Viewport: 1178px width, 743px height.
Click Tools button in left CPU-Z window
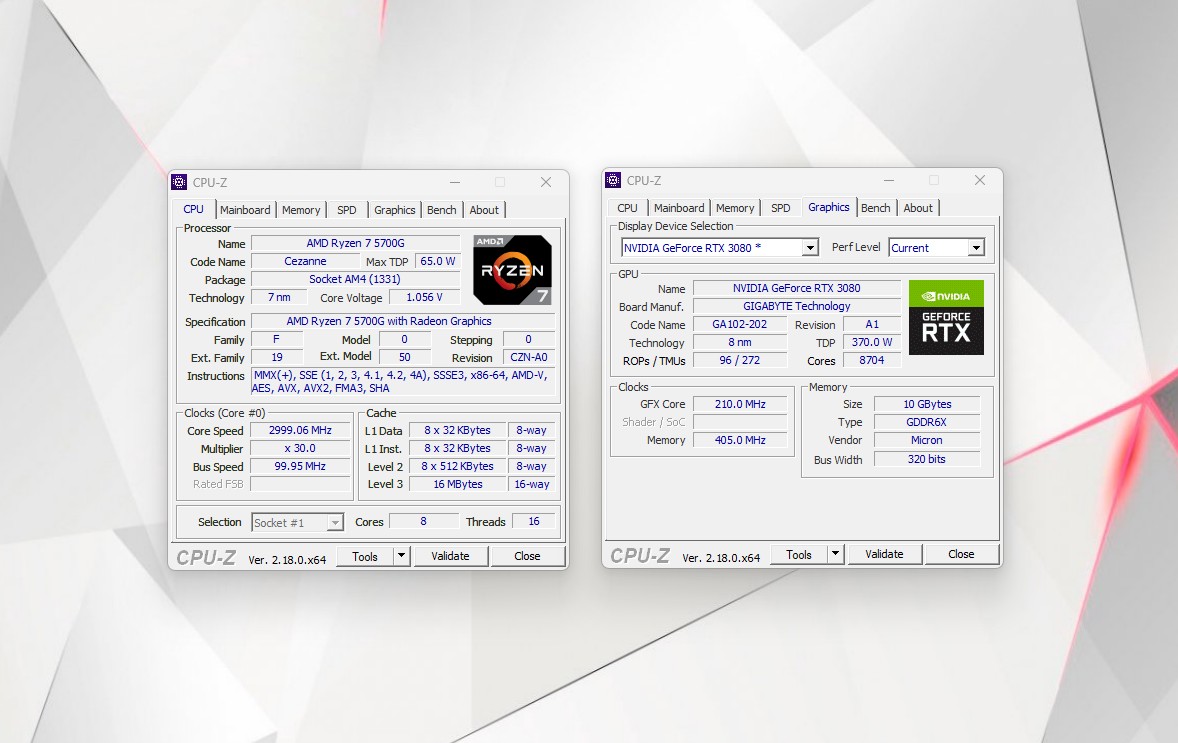(365, 557)
